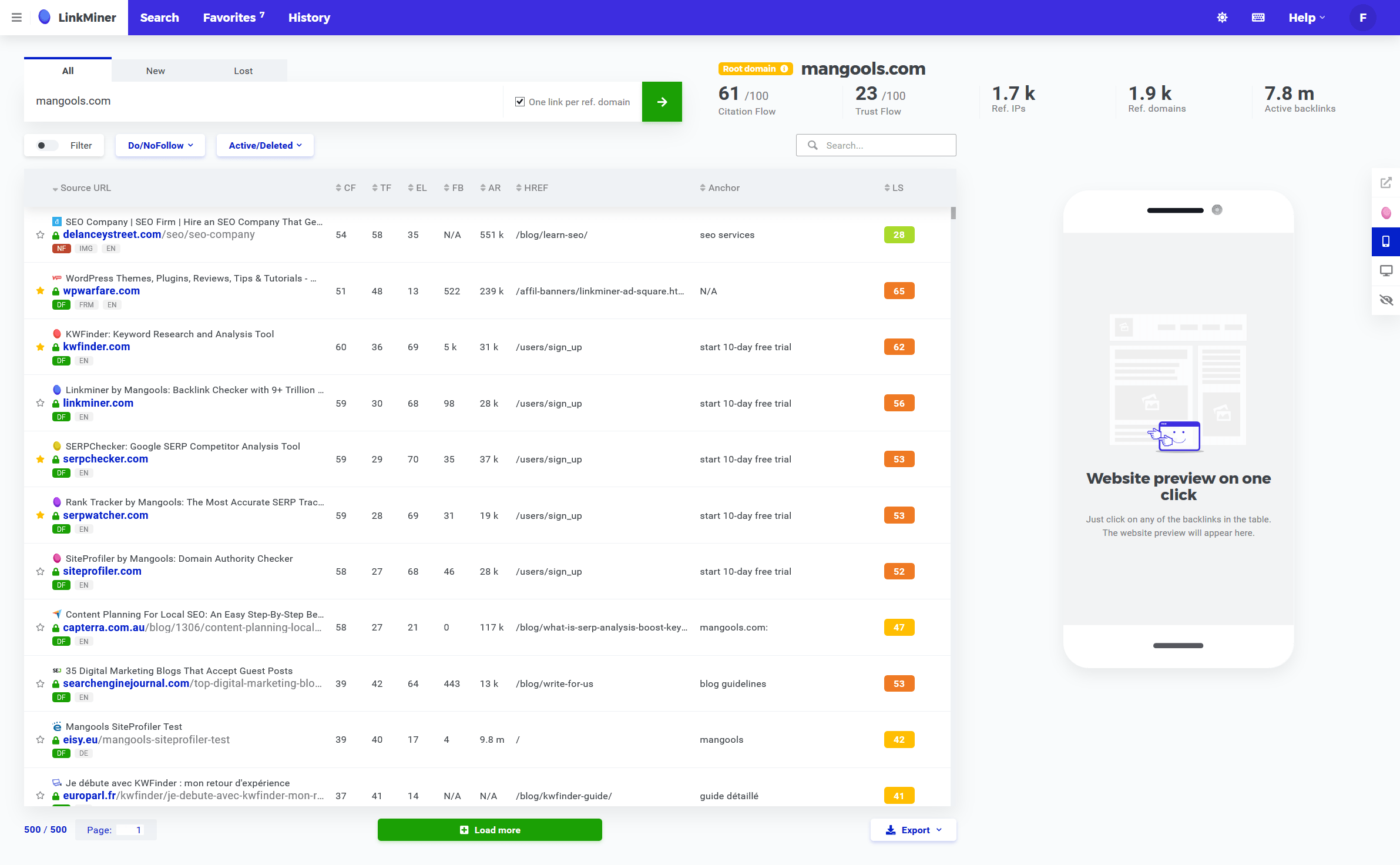The width and height of the screenshot is (1400, 865).
Task: Switch preview to desktop mode
Action: pos(1386,270)
